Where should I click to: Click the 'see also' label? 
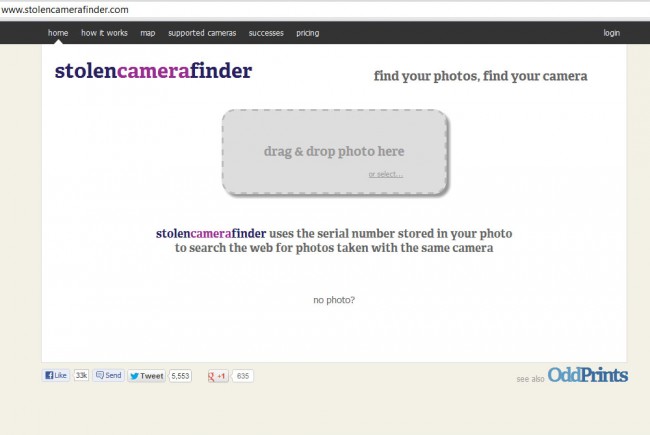(530, 379)
